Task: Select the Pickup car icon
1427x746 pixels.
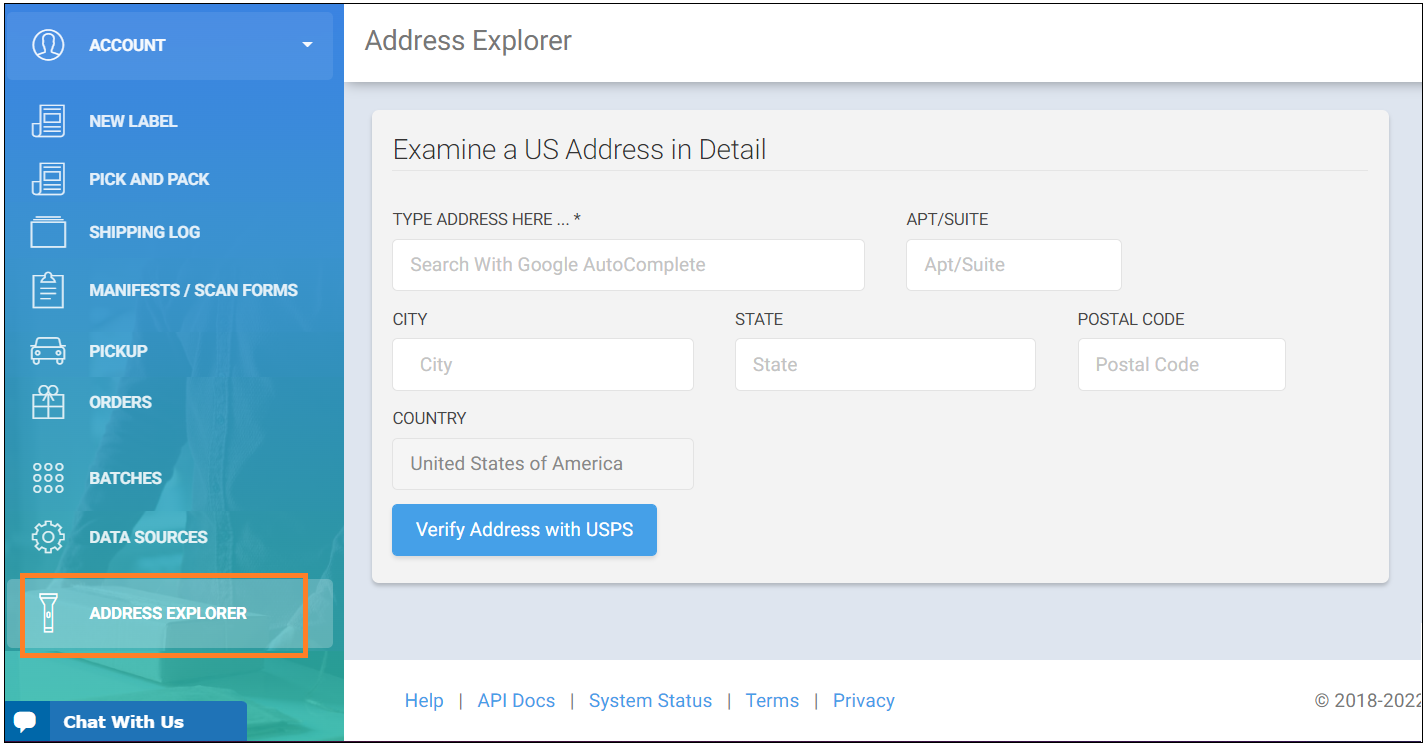Action: pyautogui.click(x=48, y=350)
